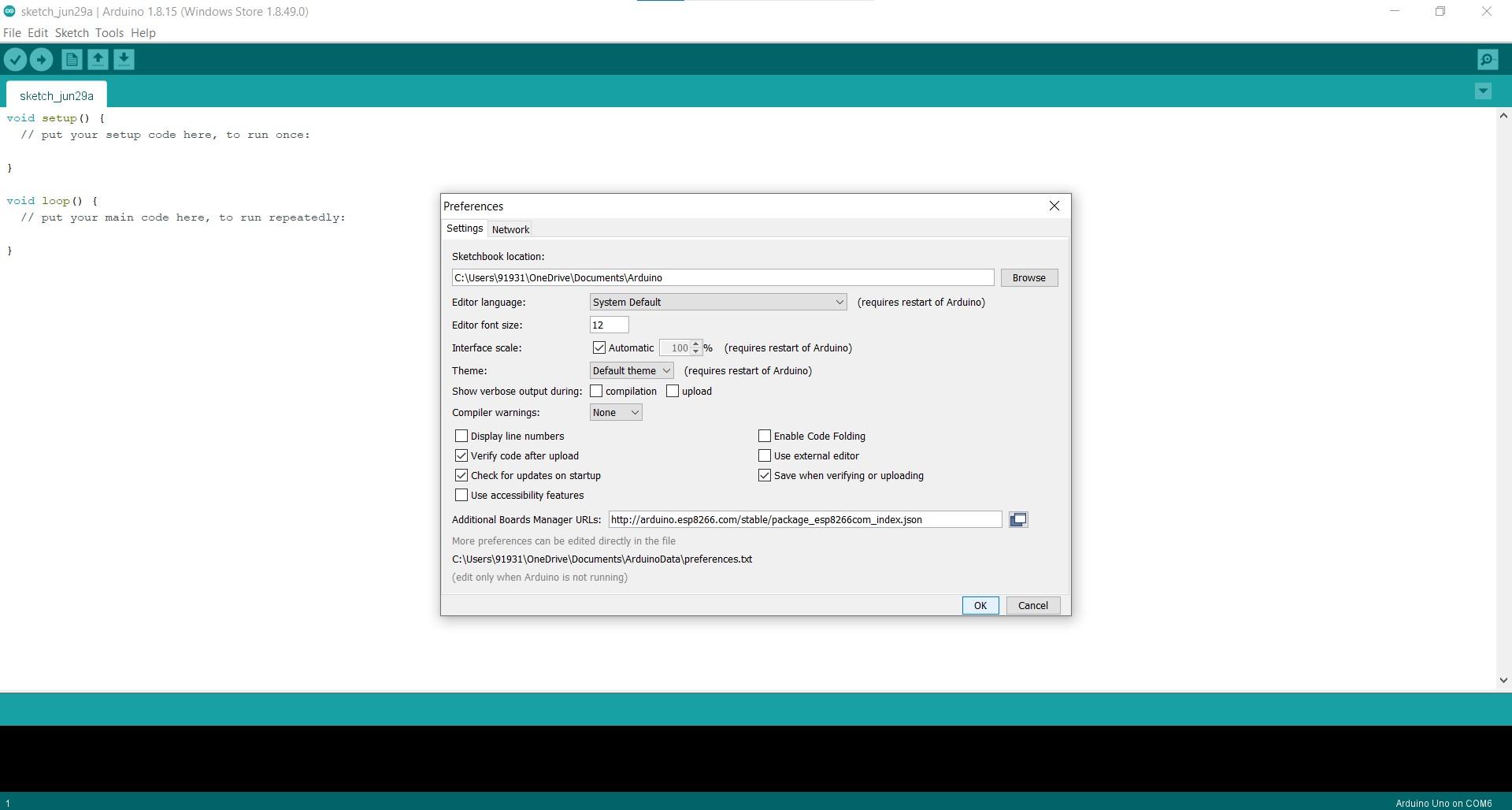1512x810 pixels.
Task: Save the sketch with the Save icon
Action: (124, 59)
